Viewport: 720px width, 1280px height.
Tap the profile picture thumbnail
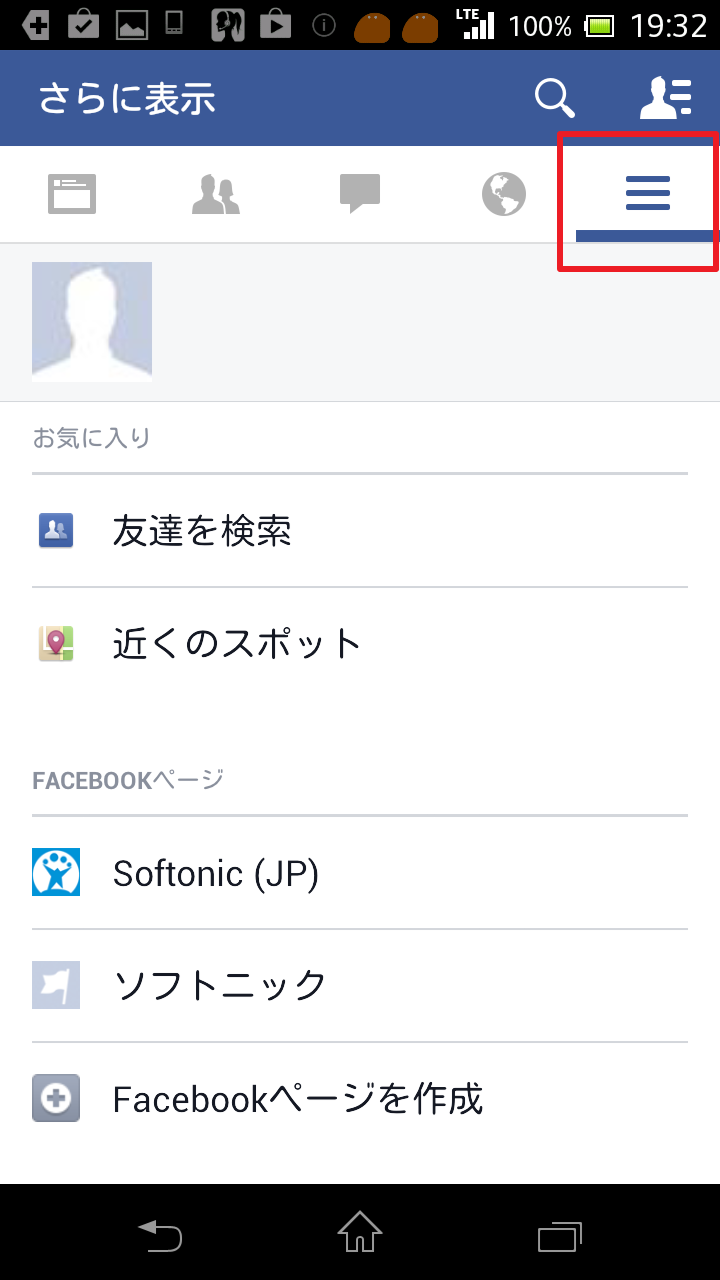tap(92, 321)
